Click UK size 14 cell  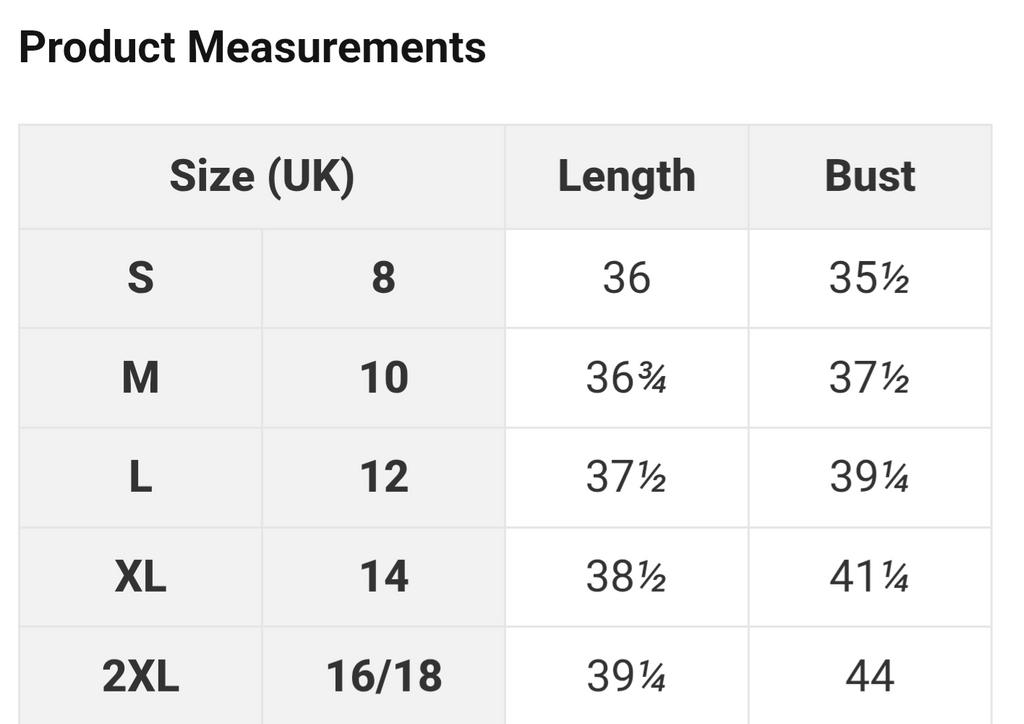(x=383, y=576)
